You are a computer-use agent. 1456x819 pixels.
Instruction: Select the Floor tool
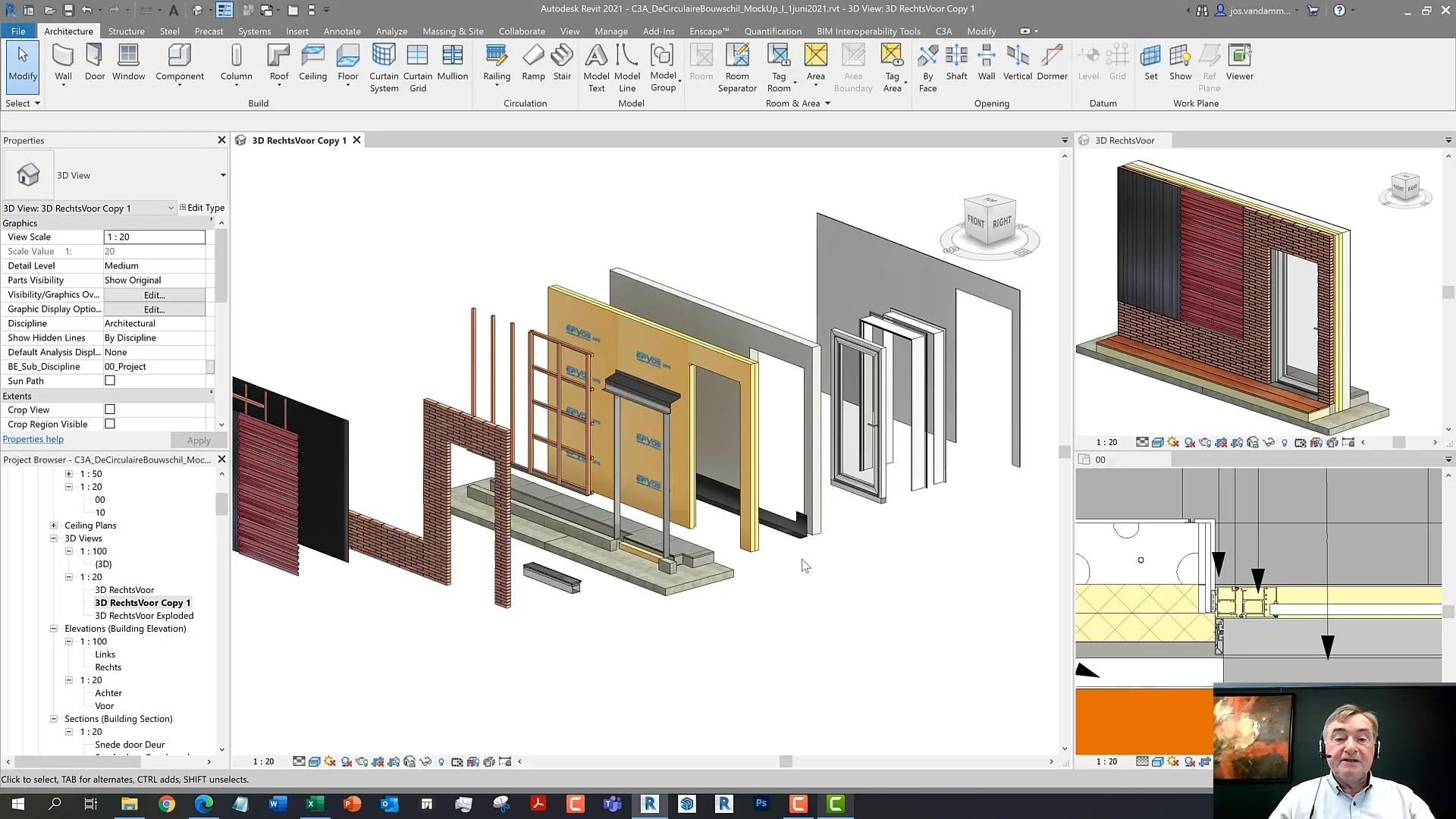pyautogui.click(x=348, y=64)
